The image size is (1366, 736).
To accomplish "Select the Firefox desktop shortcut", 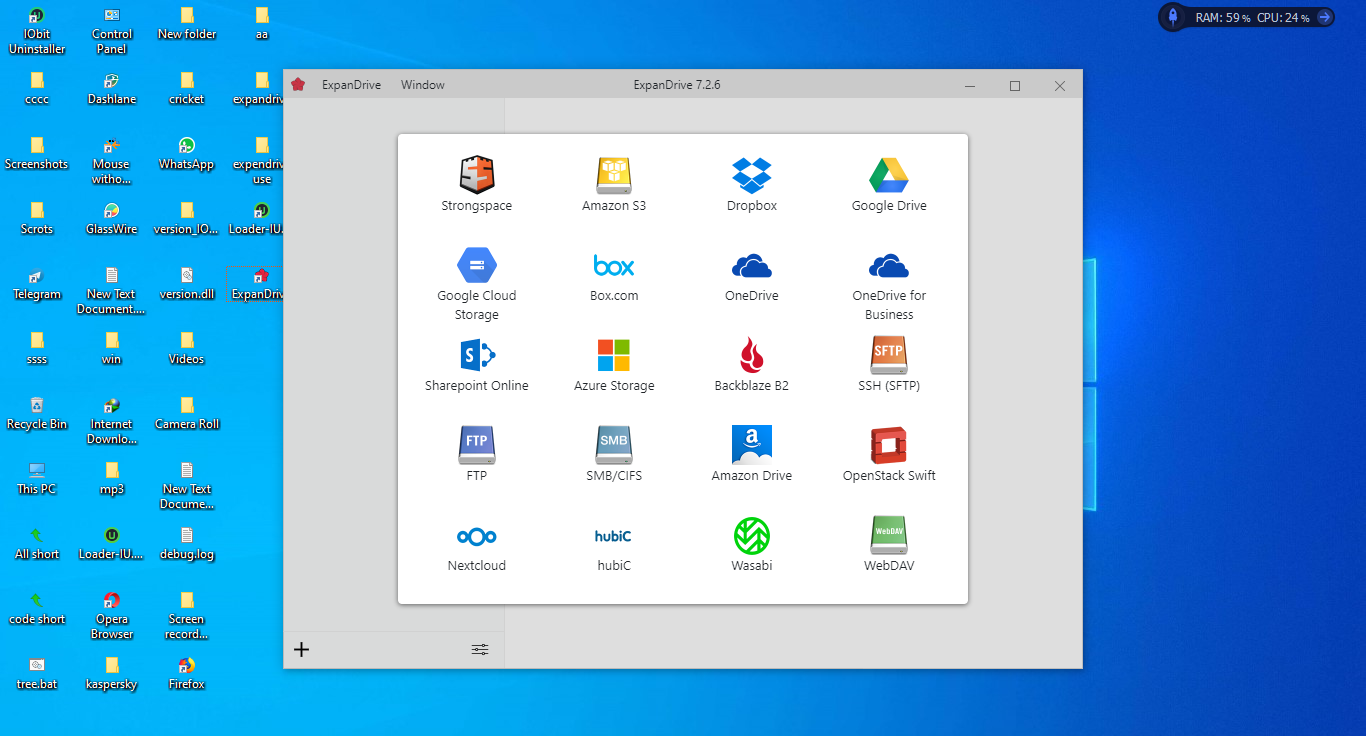I will pyautogui.click(x=187, y=673).
